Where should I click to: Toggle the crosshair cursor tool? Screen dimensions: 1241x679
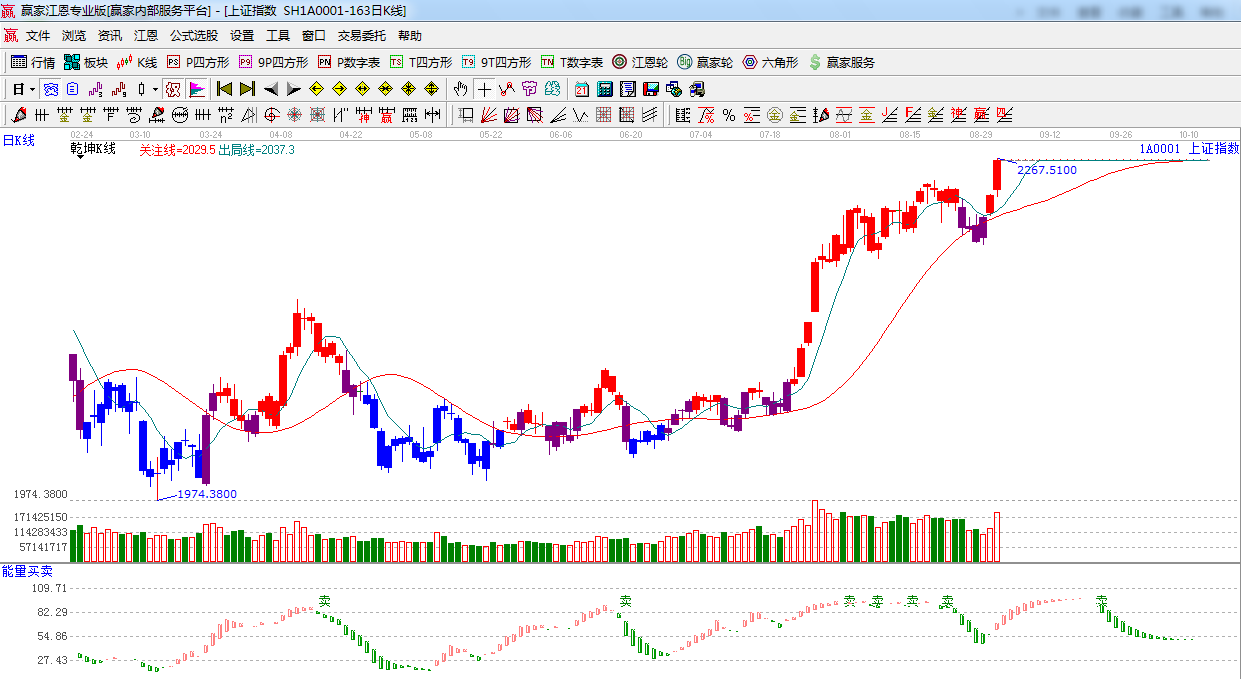click(484, 89)
